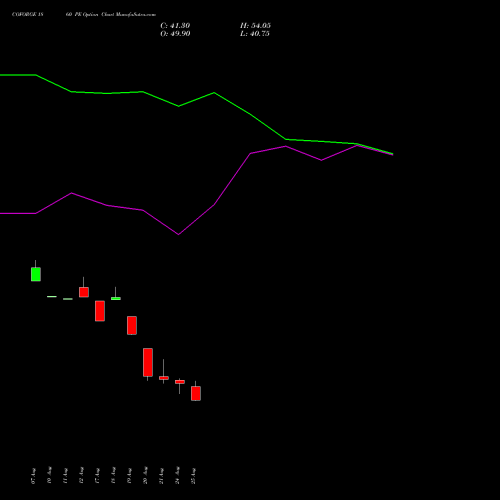
Task: Click the tall red candlestick for 20 Aug
Action: point(148,362)
